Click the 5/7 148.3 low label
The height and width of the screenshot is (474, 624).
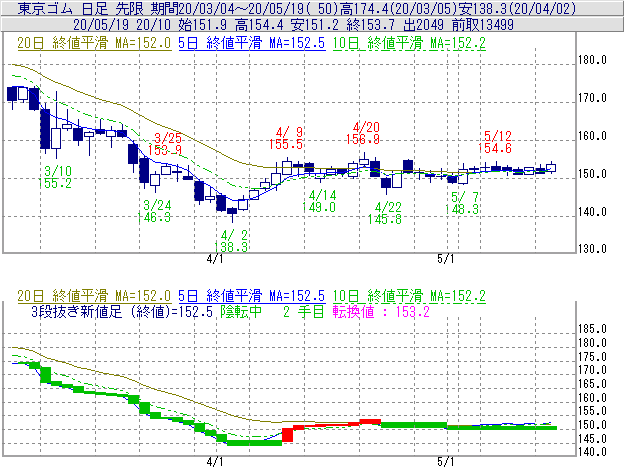462,203
